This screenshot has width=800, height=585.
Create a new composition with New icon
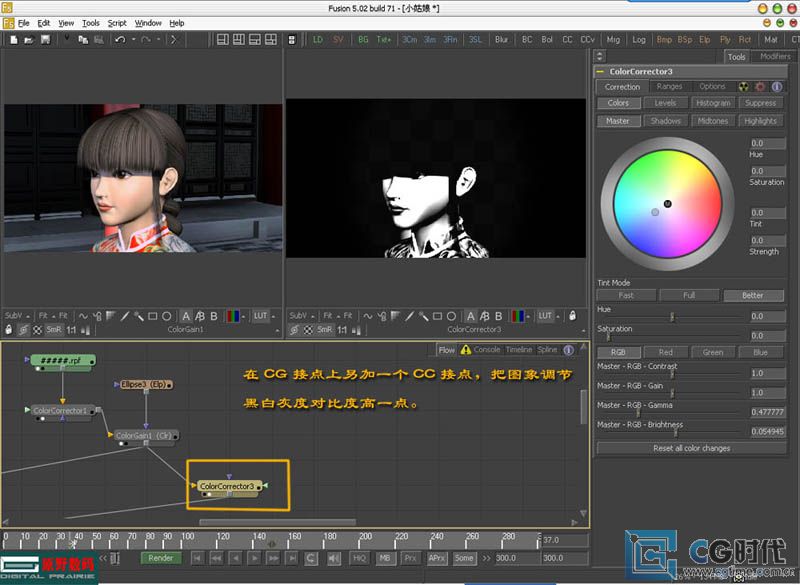[14, 40]
